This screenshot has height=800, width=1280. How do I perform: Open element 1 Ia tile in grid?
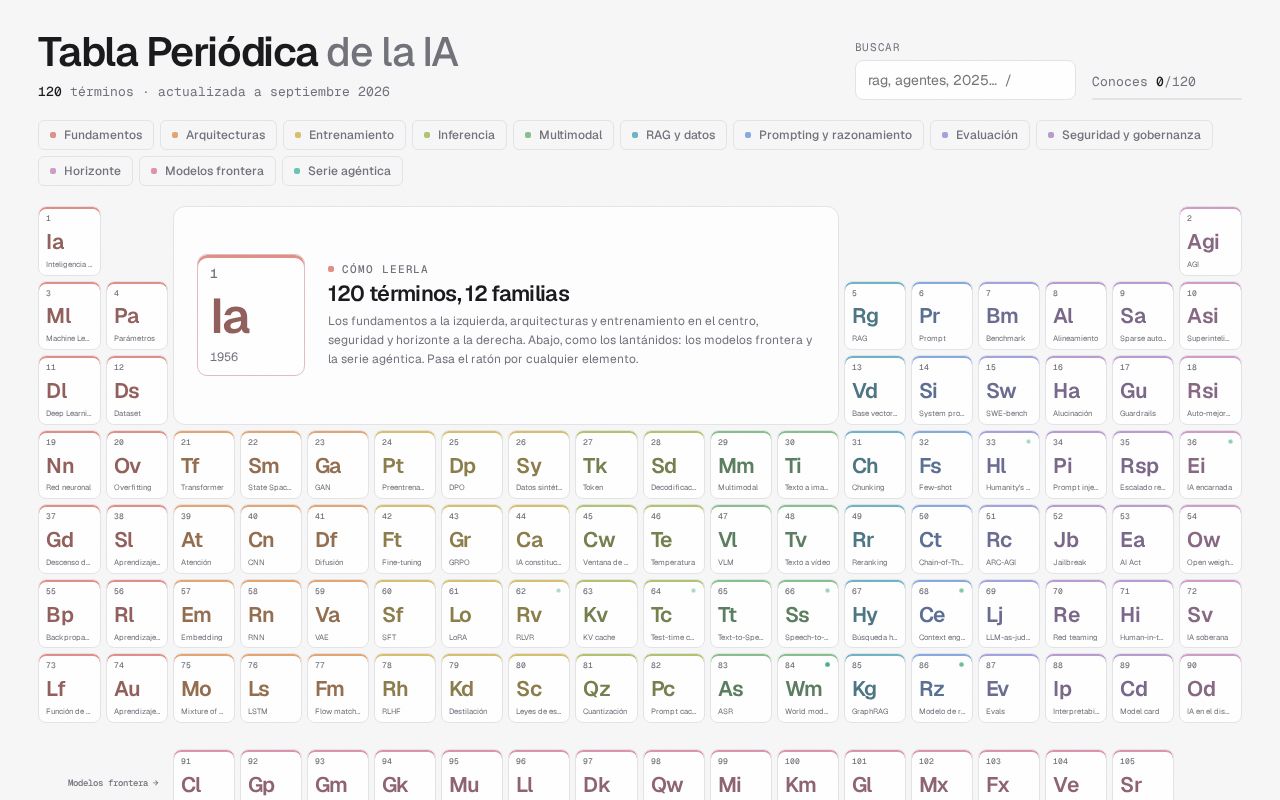(x=69, y=241)
